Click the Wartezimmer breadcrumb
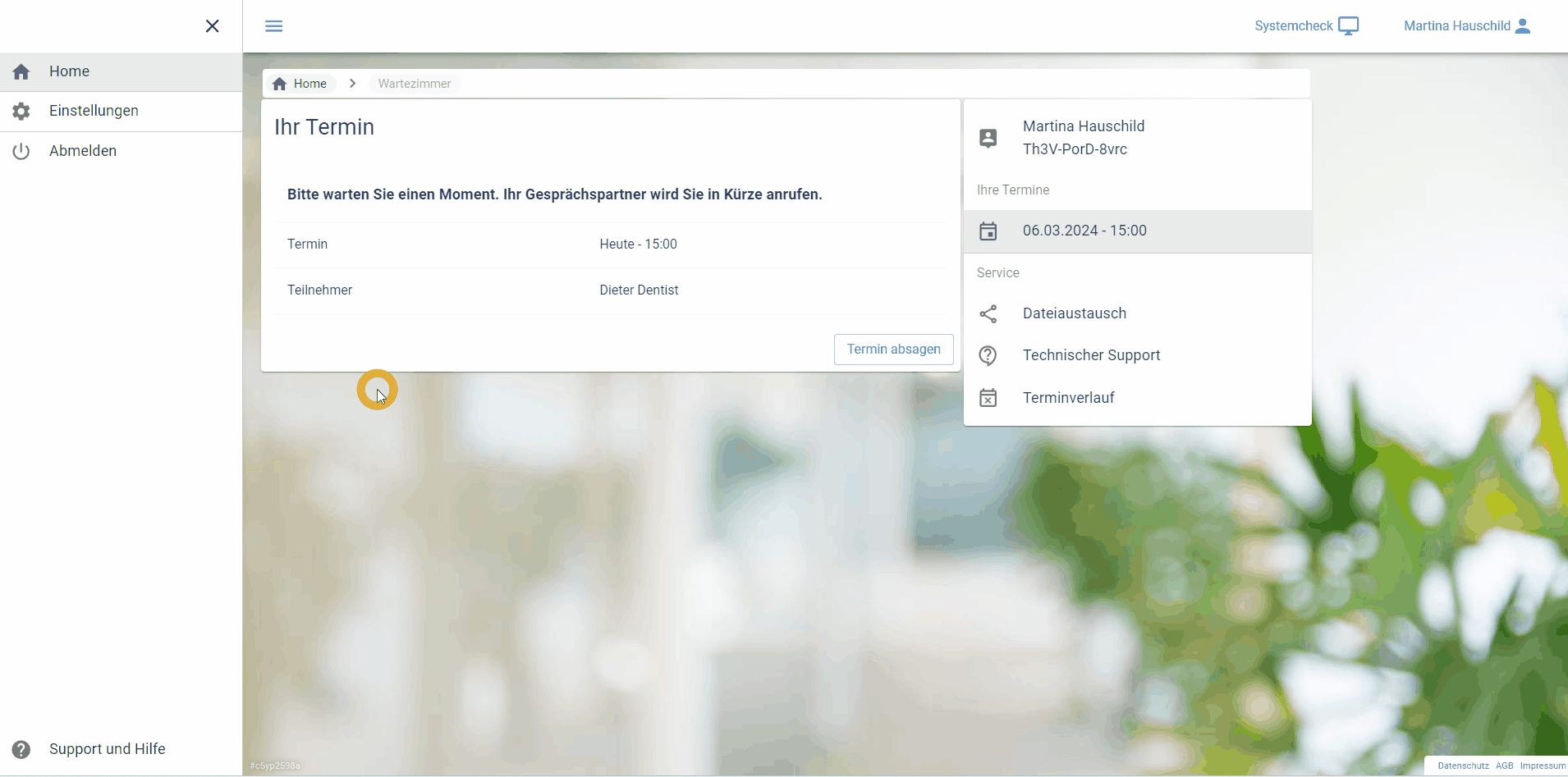Image resolution: width=1568 pixels, height=777 pixels. [415, 84]
